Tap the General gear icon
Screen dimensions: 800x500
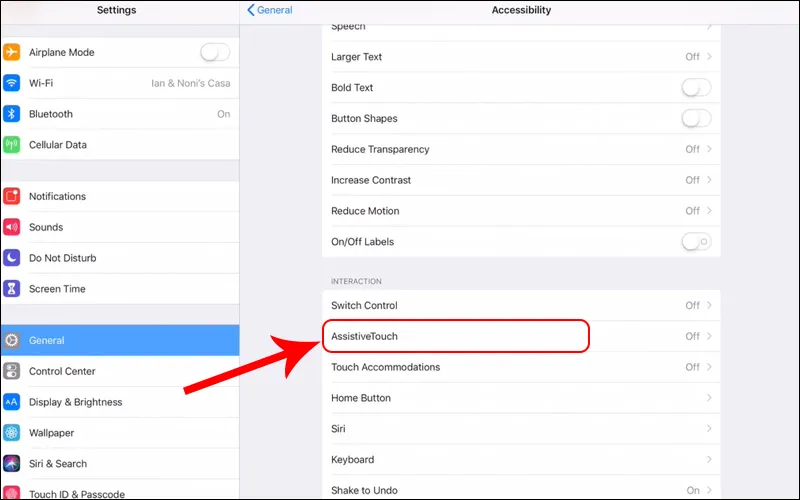(x=11, y=340)
